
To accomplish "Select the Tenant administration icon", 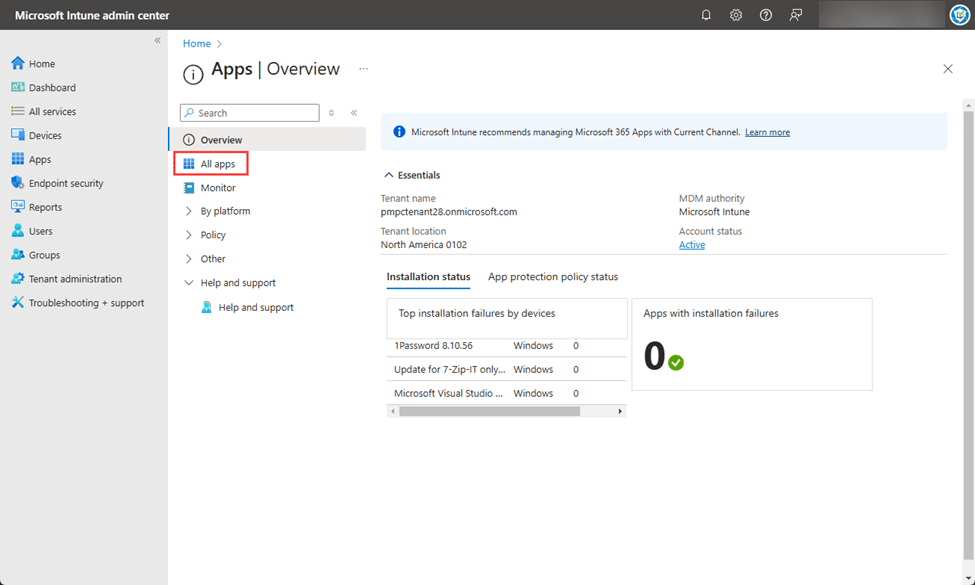I will (x=18, y=279).
